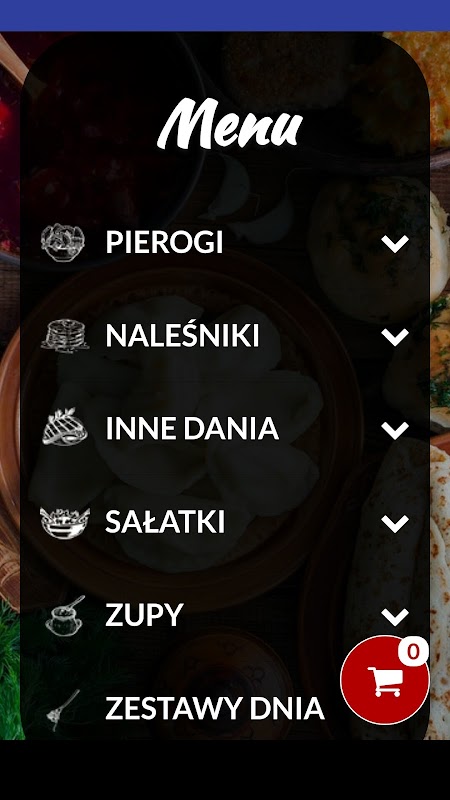
Task: Click the pierogi bowl icon
Action: tap(63, 243)
